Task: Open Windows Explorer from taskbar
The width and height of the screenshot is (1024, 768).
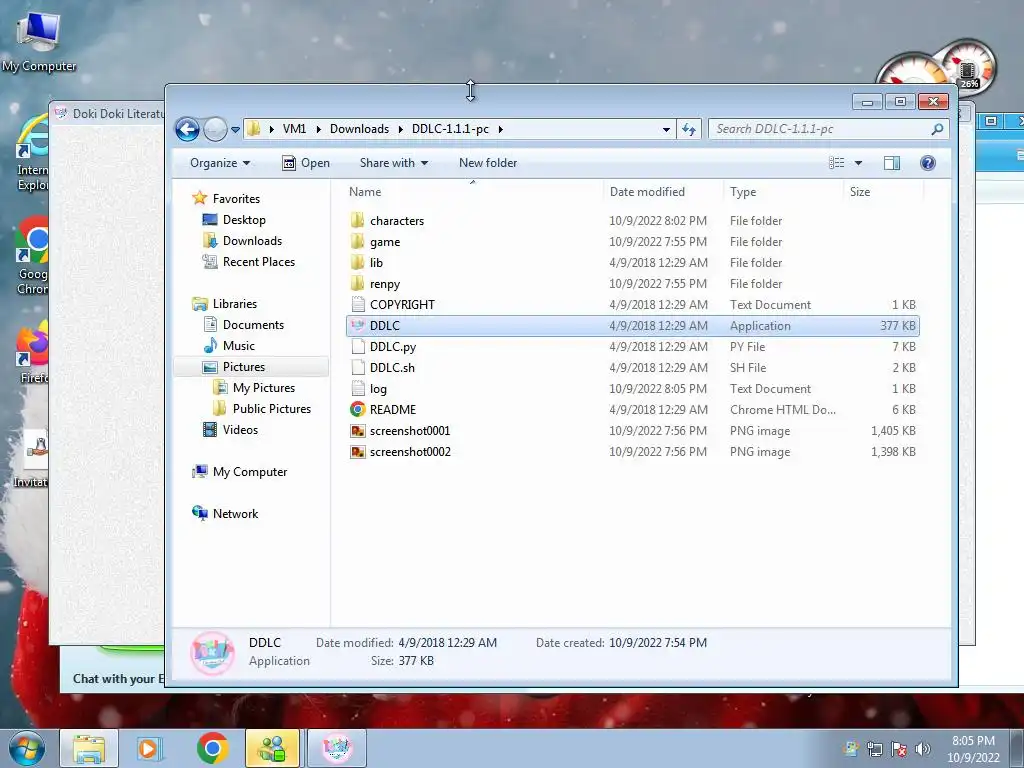Action: coord(89,748)
